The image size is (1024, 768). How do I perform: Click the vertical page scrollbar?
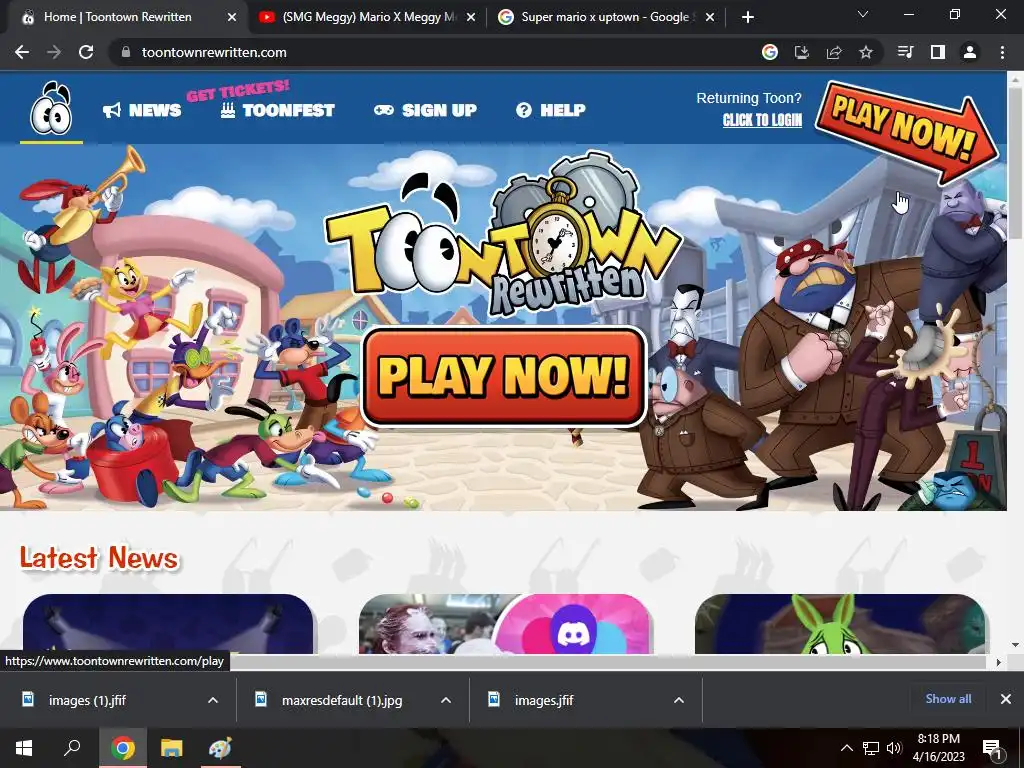pos(1015,163)
